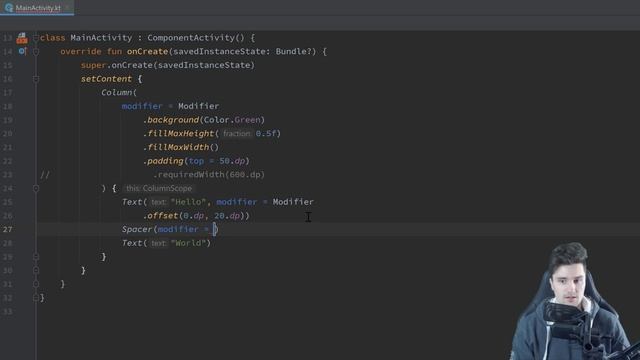Click 'Modifier' on line 18
This screenshot has height=360, width=640.
(x=198, y=107)
